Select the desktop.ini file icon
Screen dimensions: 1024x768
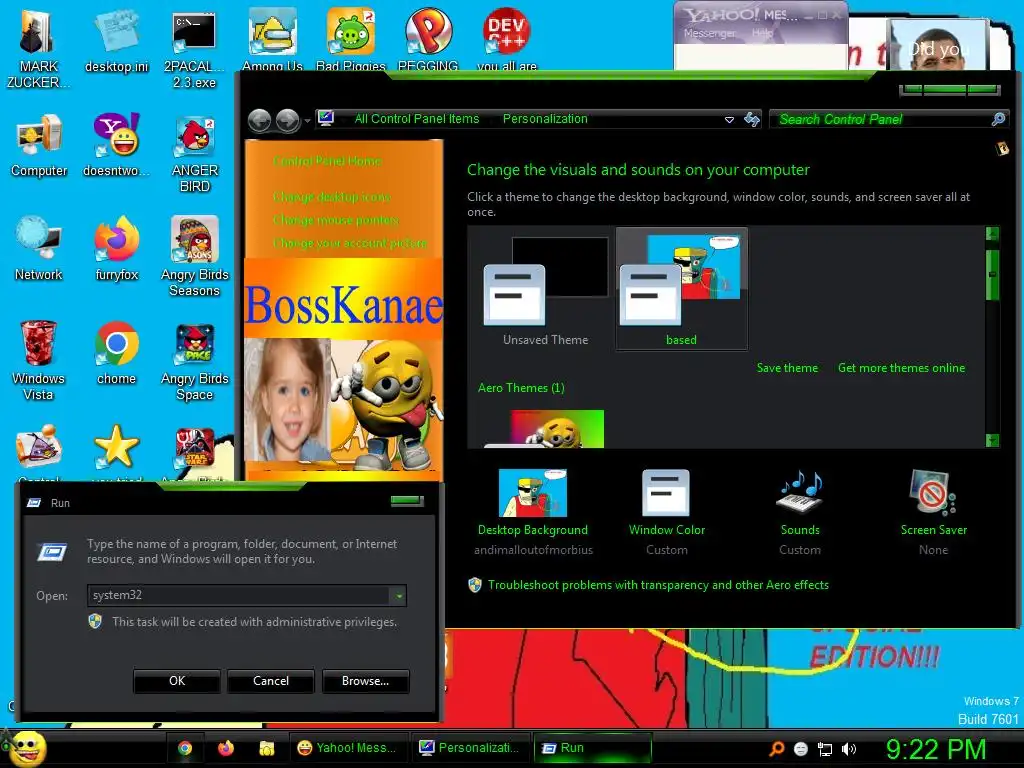click(x=116, y=40)
